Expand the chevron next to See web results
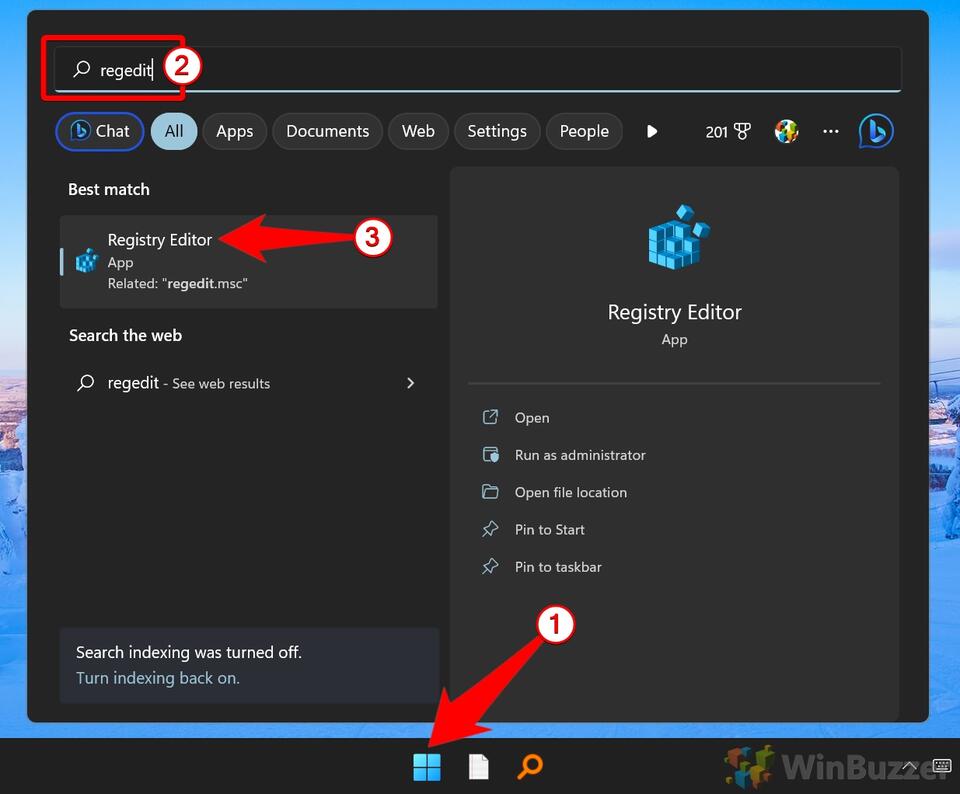Screen dimensions: 960x794 pyautogui.click(x=410, y=383)
